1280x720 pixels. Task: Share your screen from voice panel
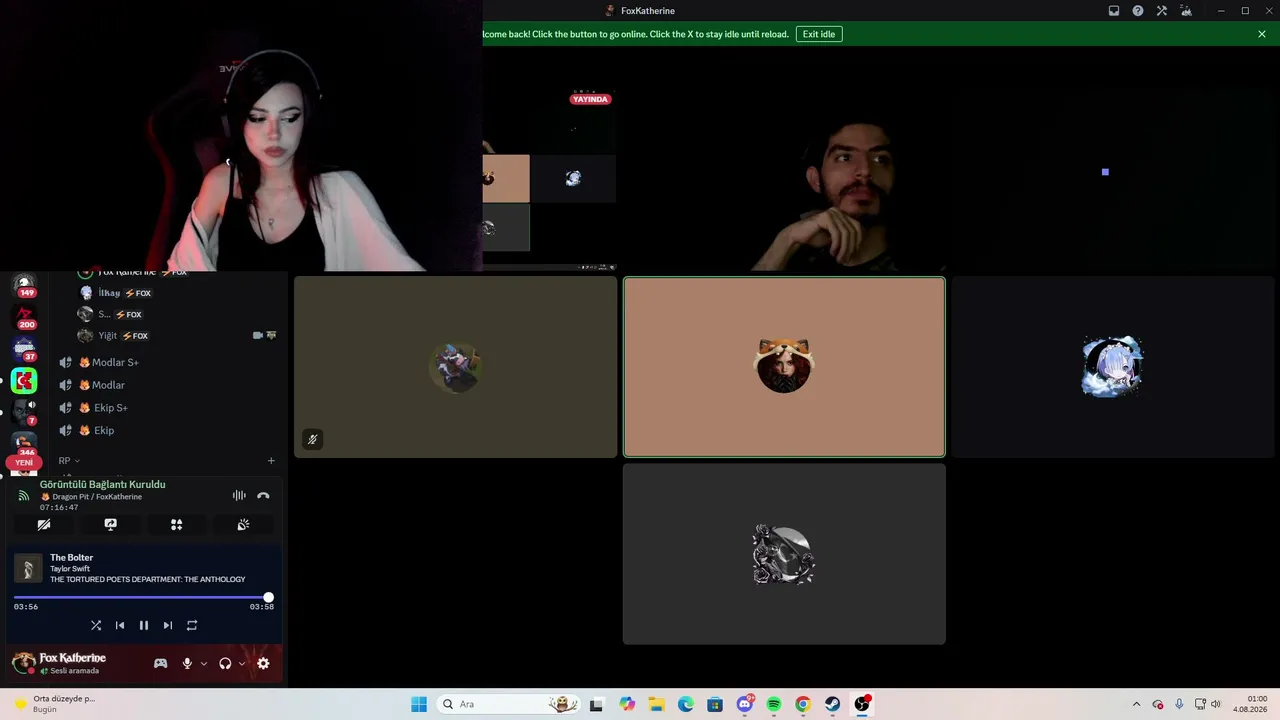pyautogui.click(x=110, y=524)
